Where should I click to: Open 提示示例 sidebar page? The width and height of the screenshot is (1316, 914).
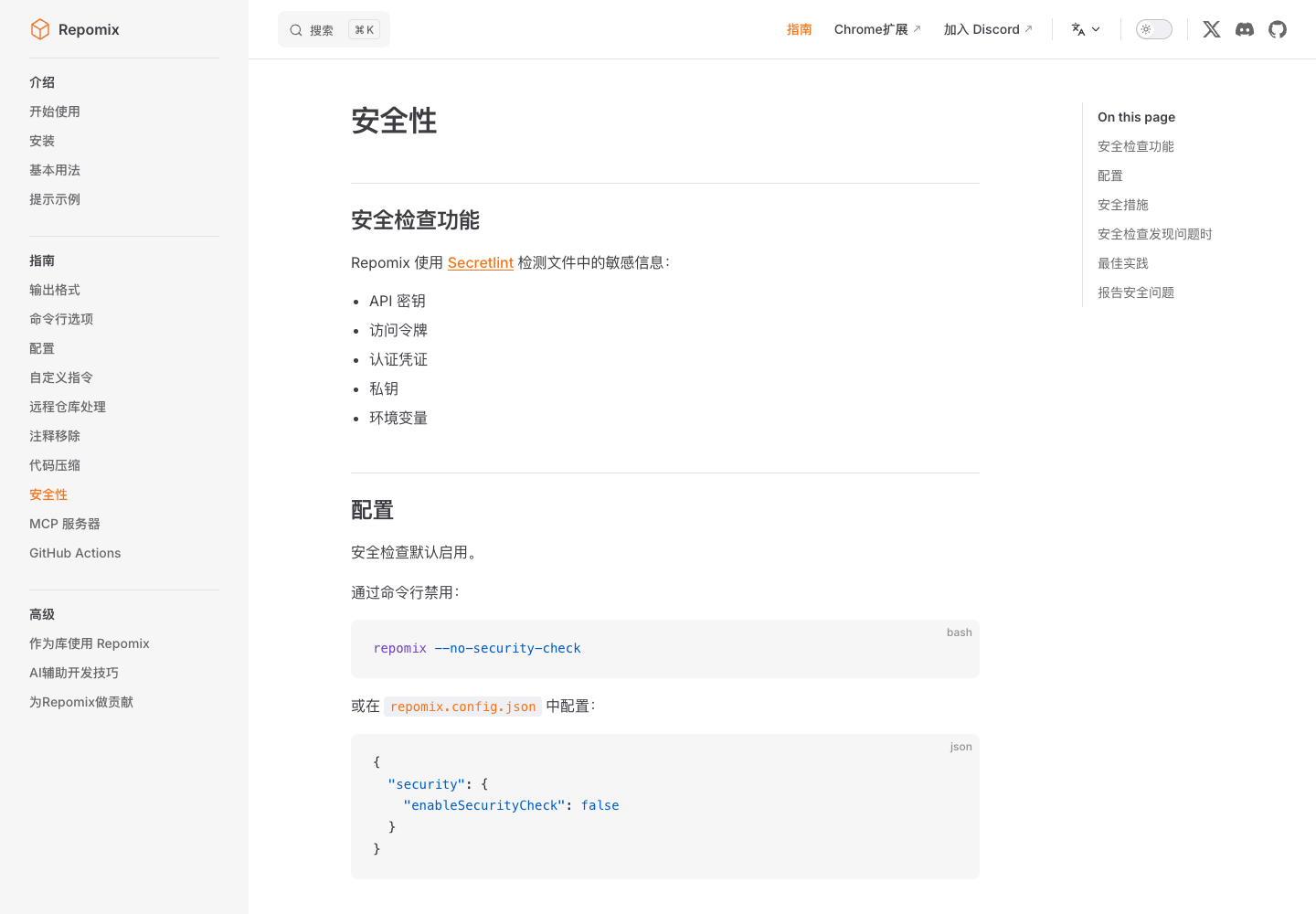point(55,199)
